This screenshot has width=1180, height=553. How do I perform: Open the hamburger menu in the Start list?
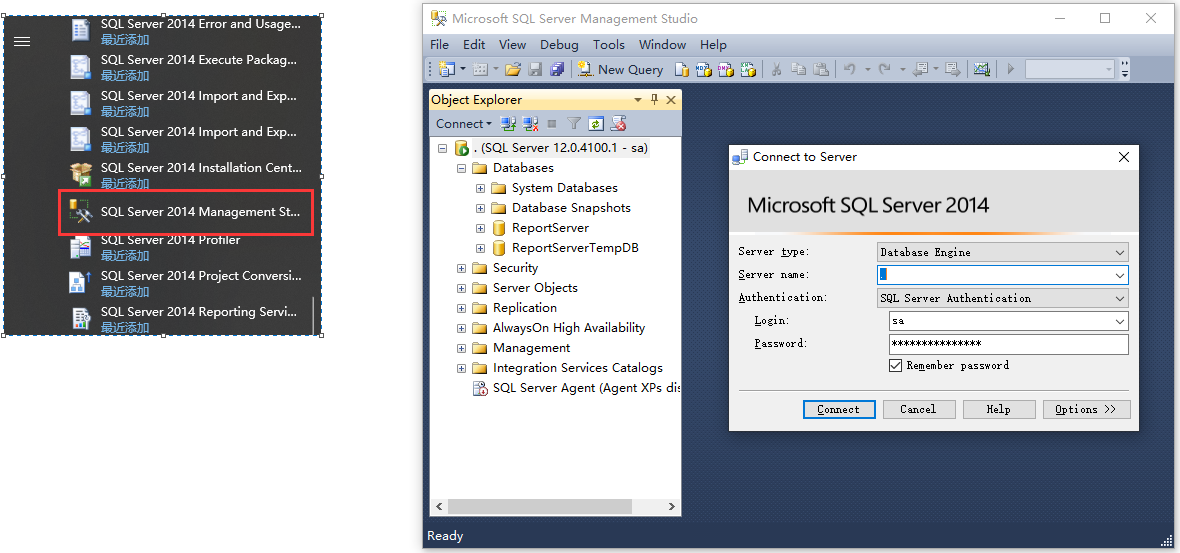coord(22,41)
